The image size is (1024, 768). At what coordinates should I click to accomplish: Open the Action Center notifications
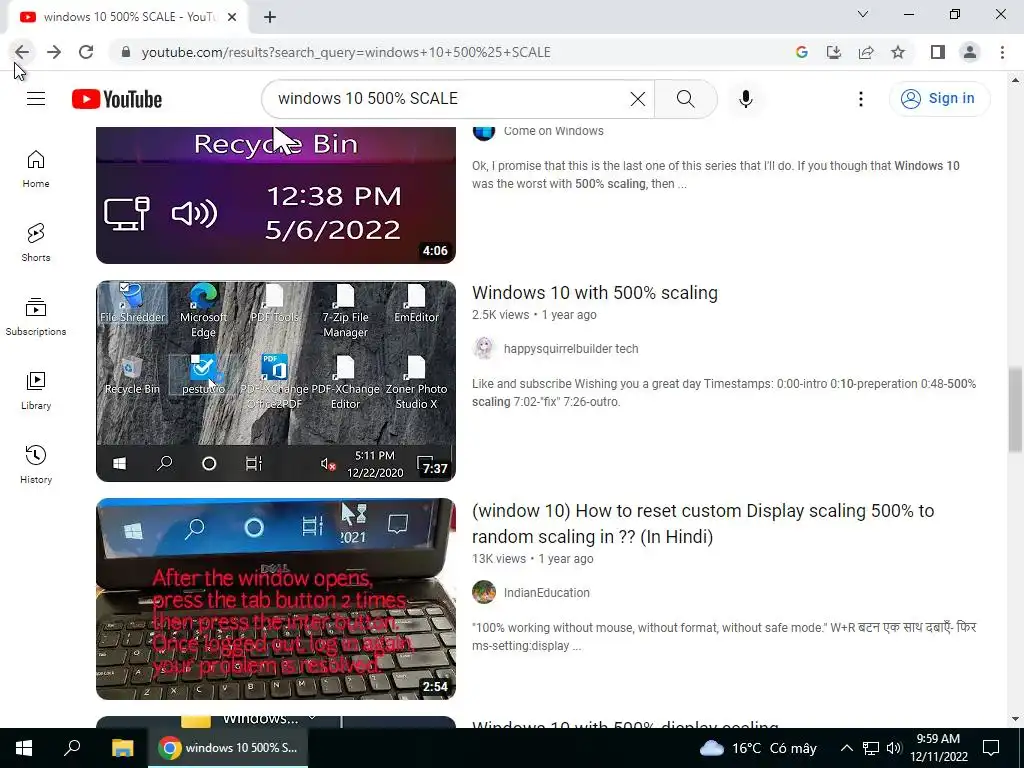[991, 748]
